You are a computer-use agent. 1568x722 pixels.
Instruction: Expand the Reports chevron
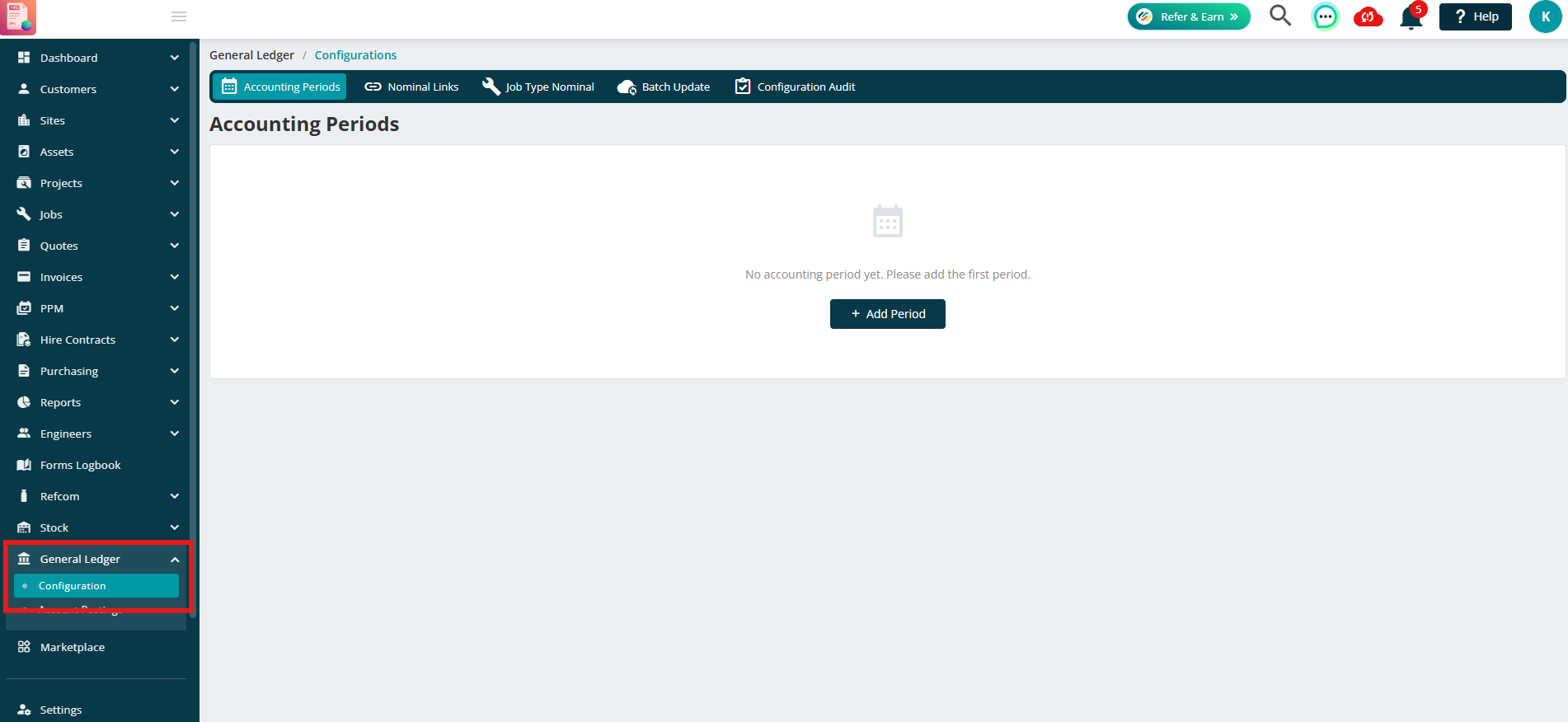(174, 402)
